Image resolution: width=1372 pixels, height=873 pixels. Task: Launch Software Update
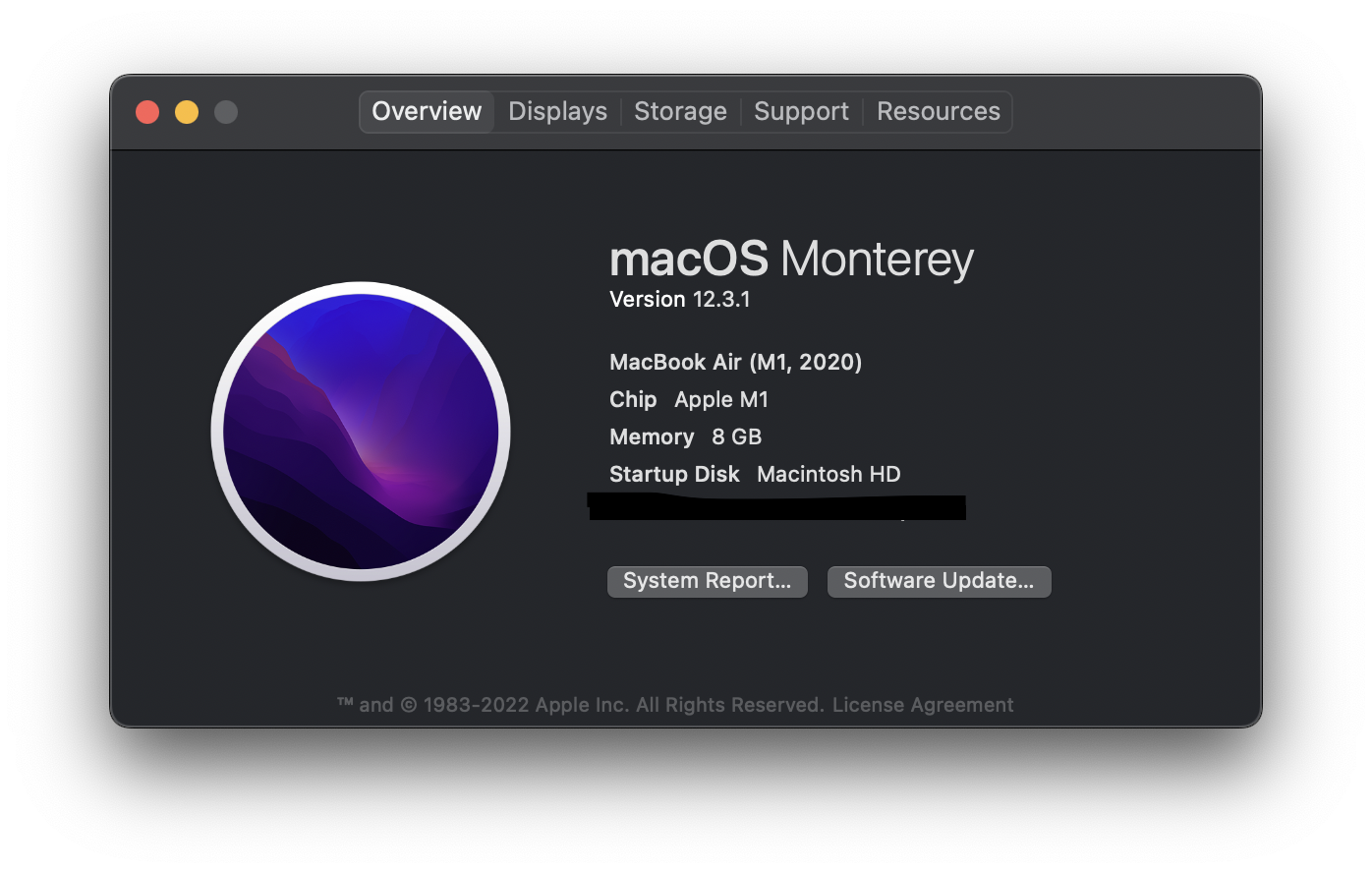click(939, 581)
